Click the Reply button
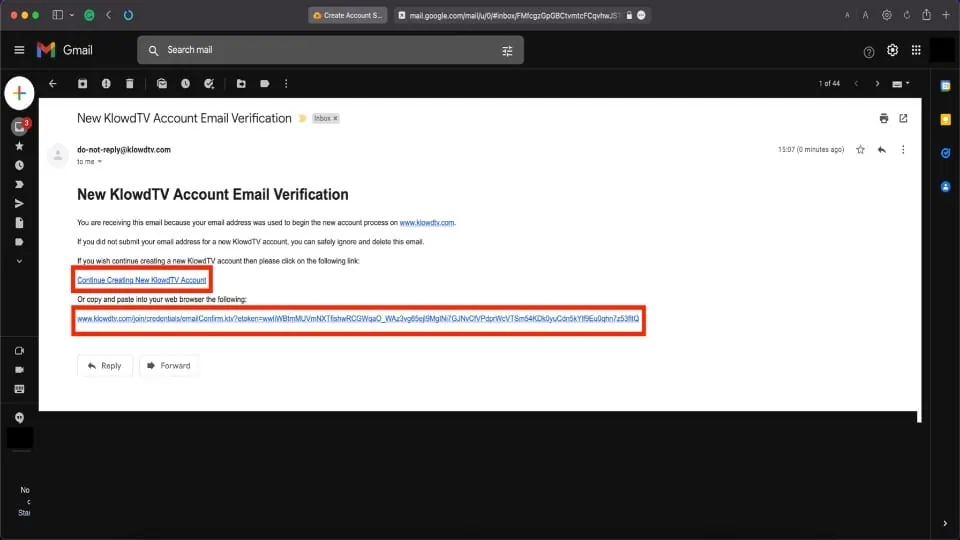 point(105,366)
